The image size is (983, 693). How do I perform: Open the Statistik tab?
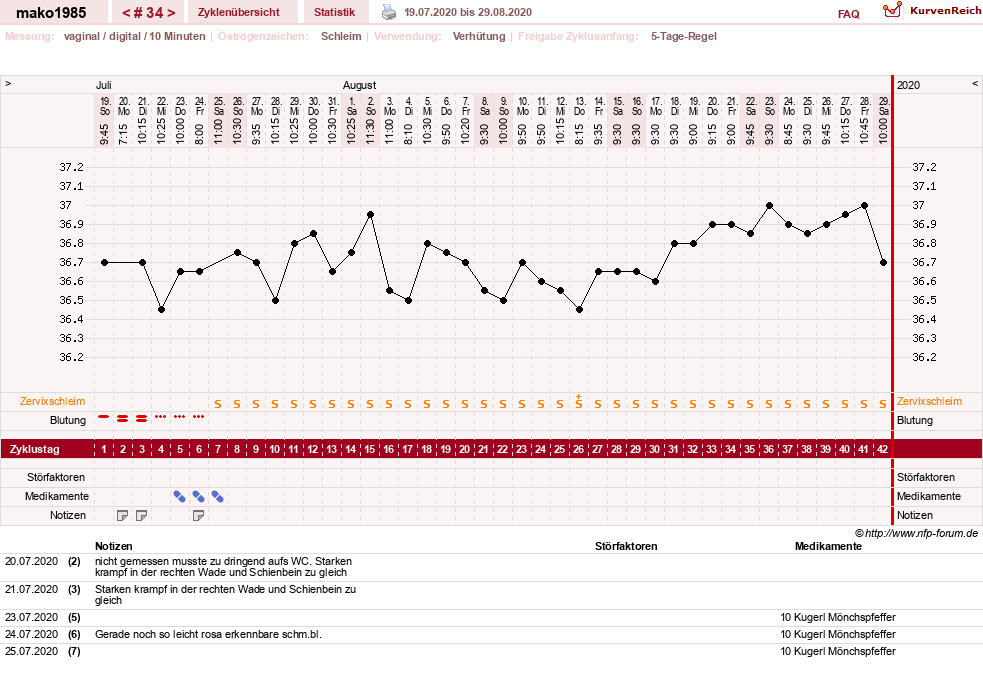(334, 12)
